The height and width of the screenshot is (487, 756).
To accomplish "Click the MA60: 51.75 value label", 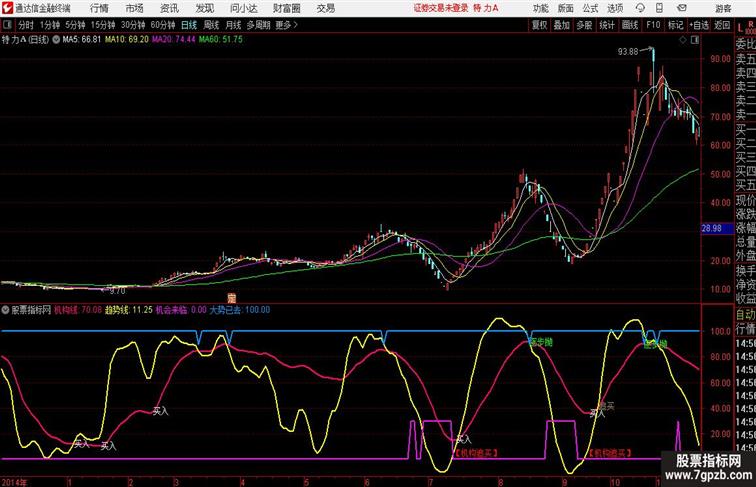I will 221,40.
